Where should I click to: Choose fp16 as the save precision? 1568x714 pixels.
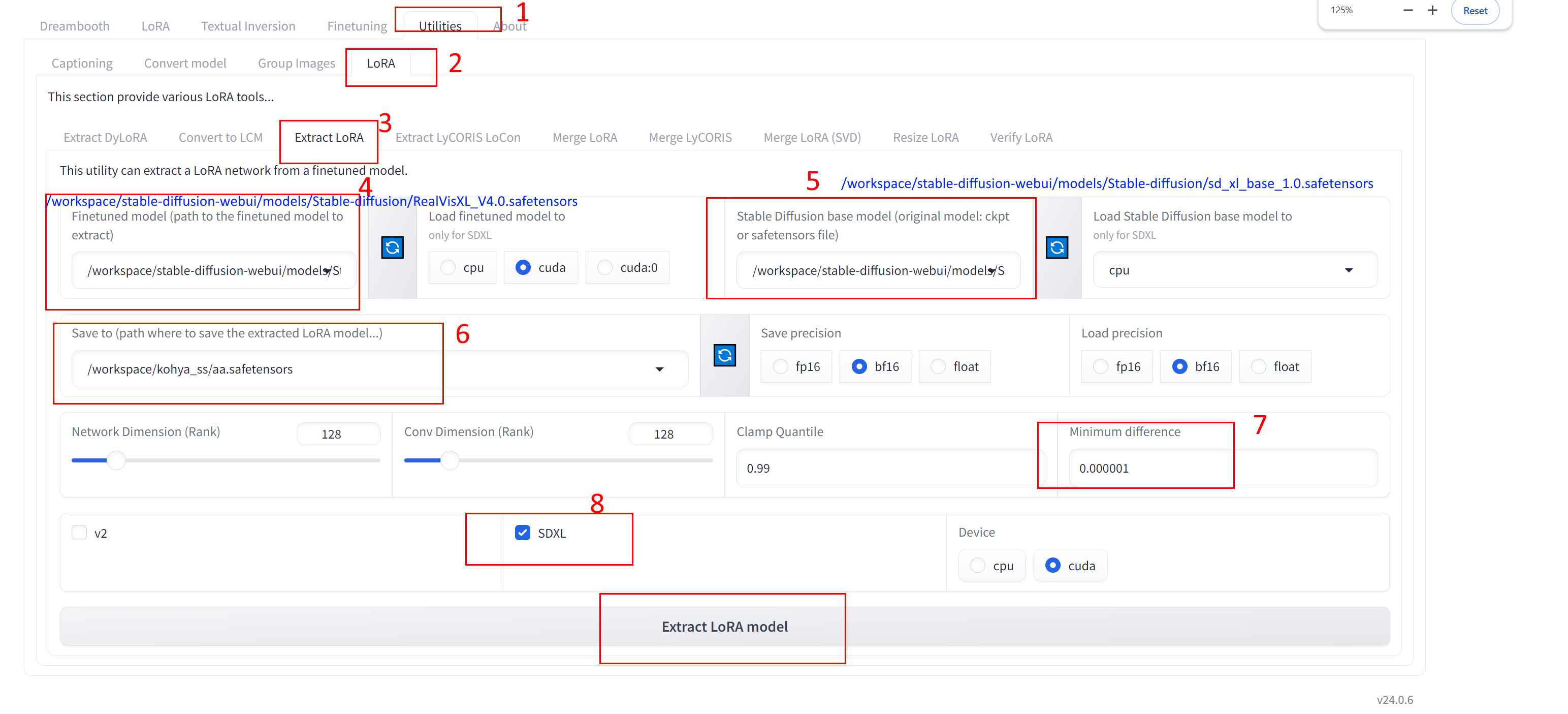tap(780, 366)
